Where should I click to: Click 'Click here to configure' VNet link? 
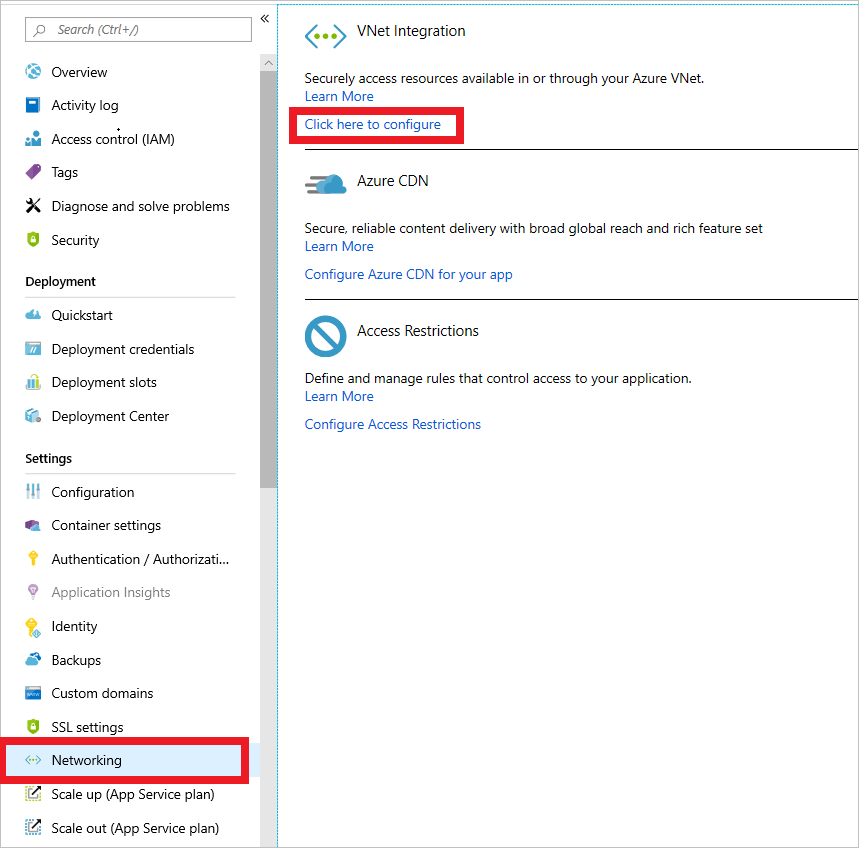[373, 125]
